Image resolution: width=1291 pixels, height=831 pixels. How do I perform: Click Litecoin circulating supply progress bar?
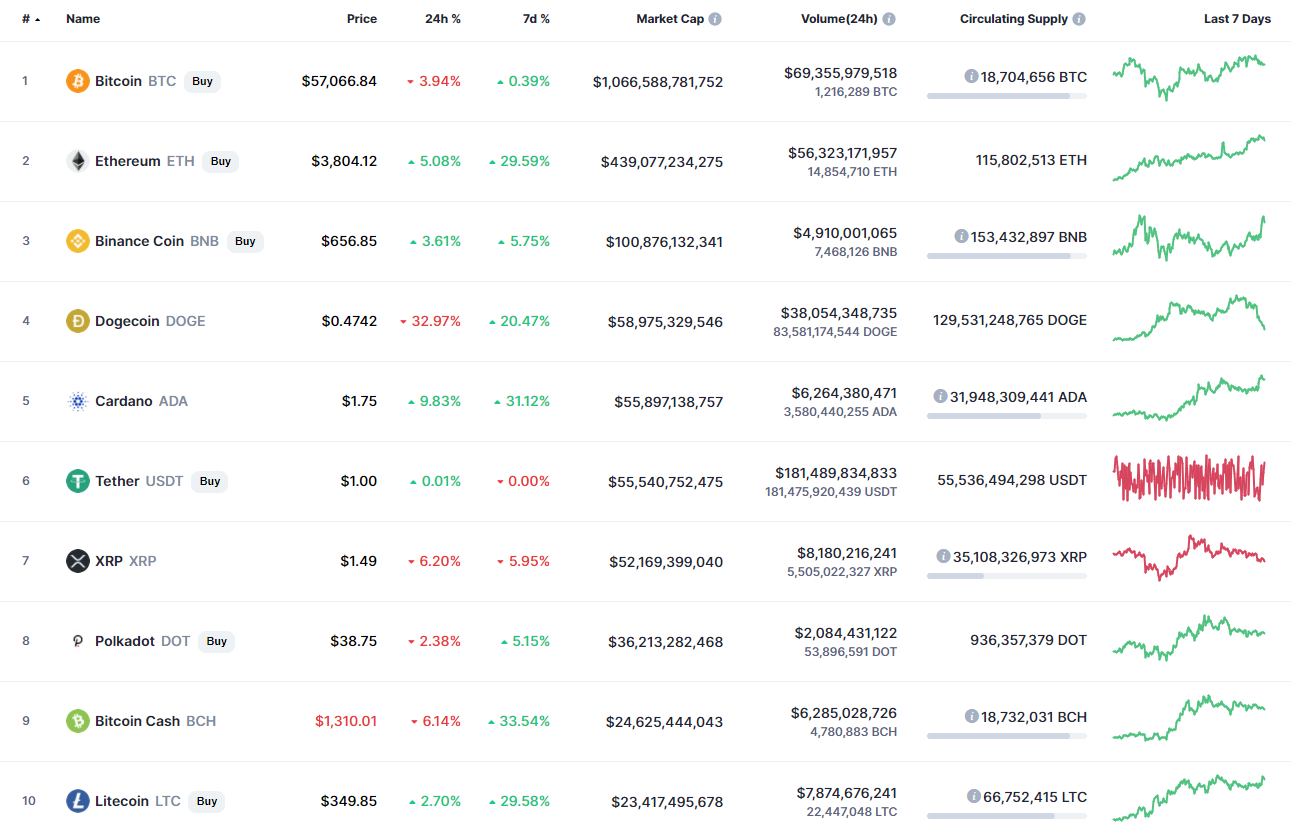[1007, 816]
